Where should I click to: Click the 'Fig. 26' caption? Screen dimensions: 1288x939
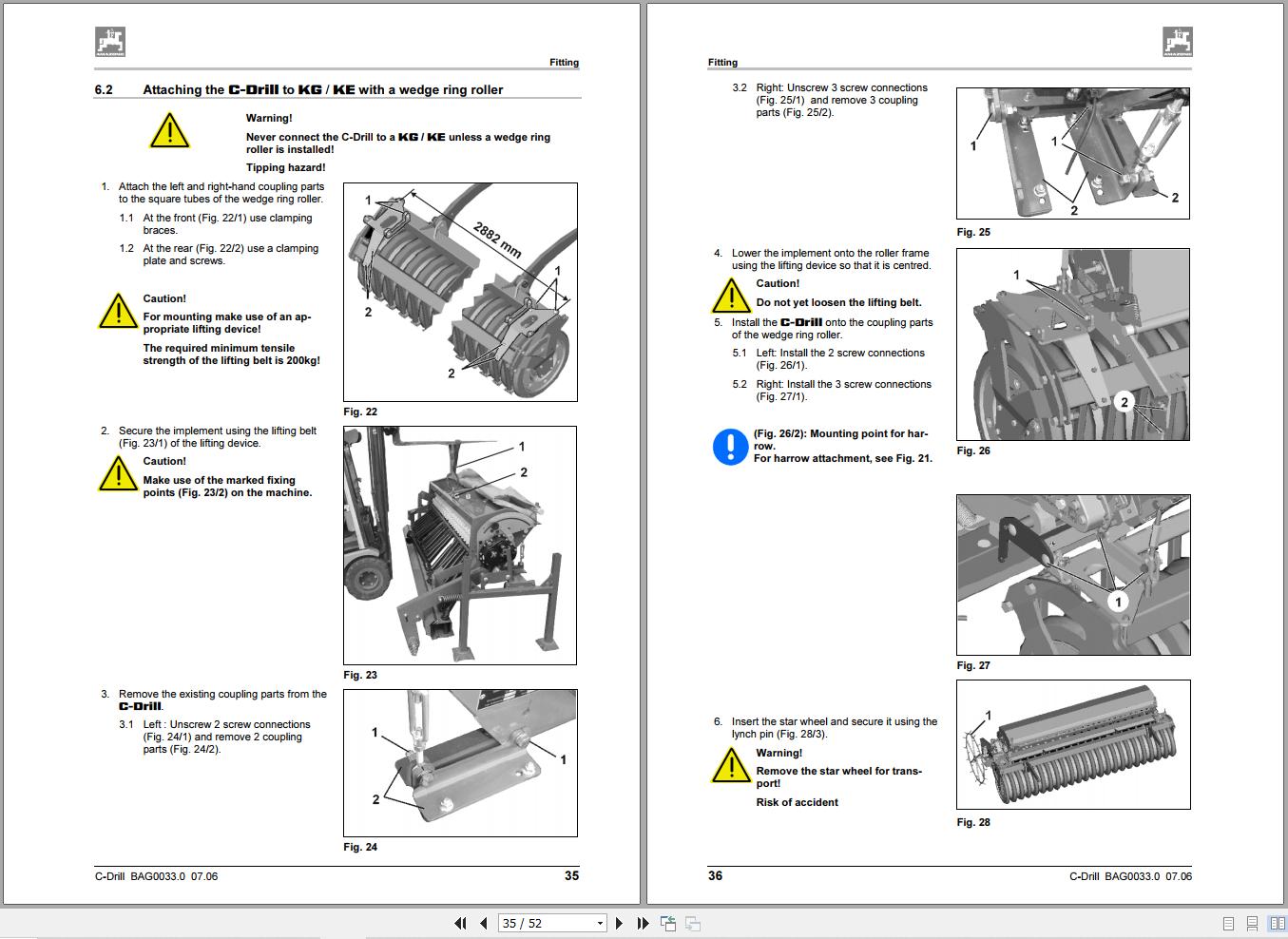tap(973, 450)
